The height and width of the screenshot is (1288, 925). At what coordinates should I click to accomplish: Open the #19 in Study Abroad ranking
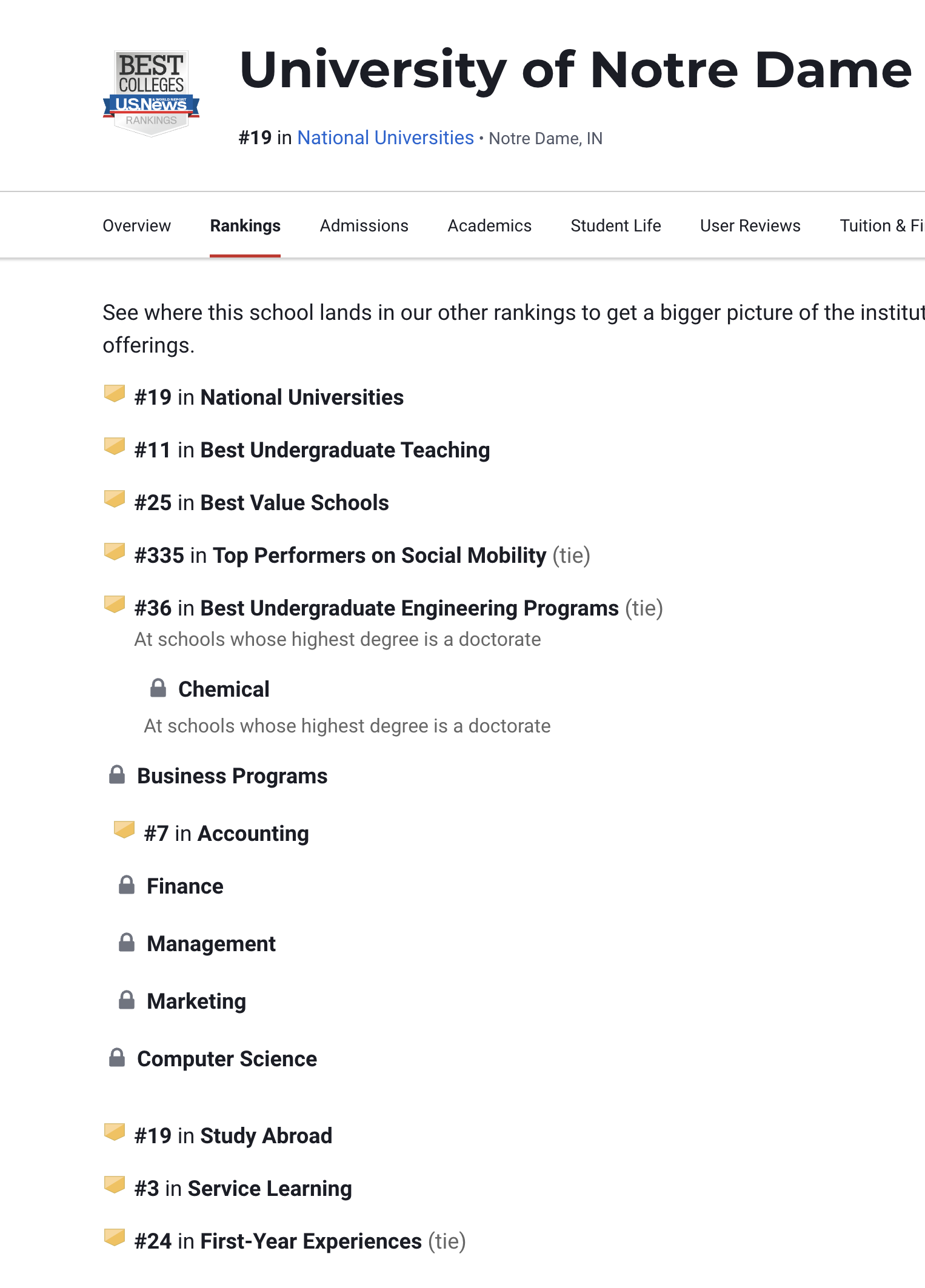[233, 1136]
